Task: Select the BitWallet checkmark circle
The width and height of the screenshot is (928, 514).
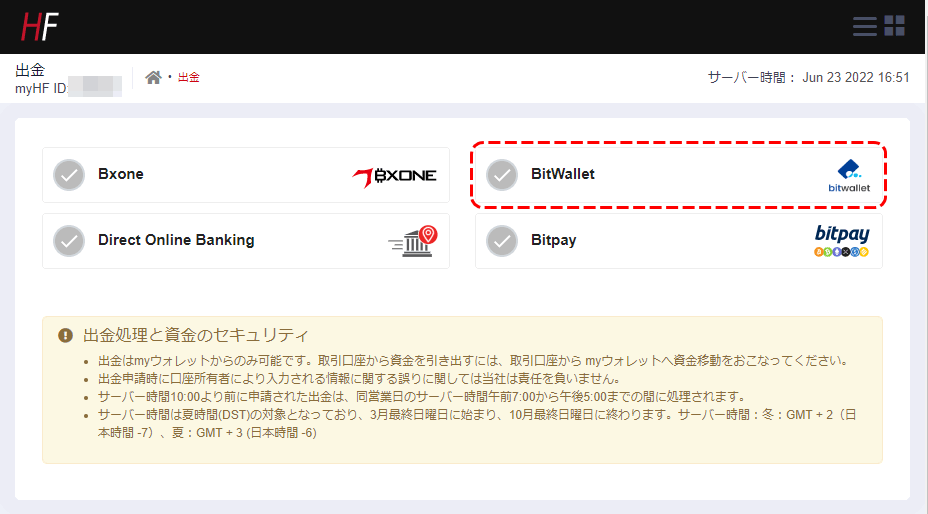Action: tap(502, 175)
